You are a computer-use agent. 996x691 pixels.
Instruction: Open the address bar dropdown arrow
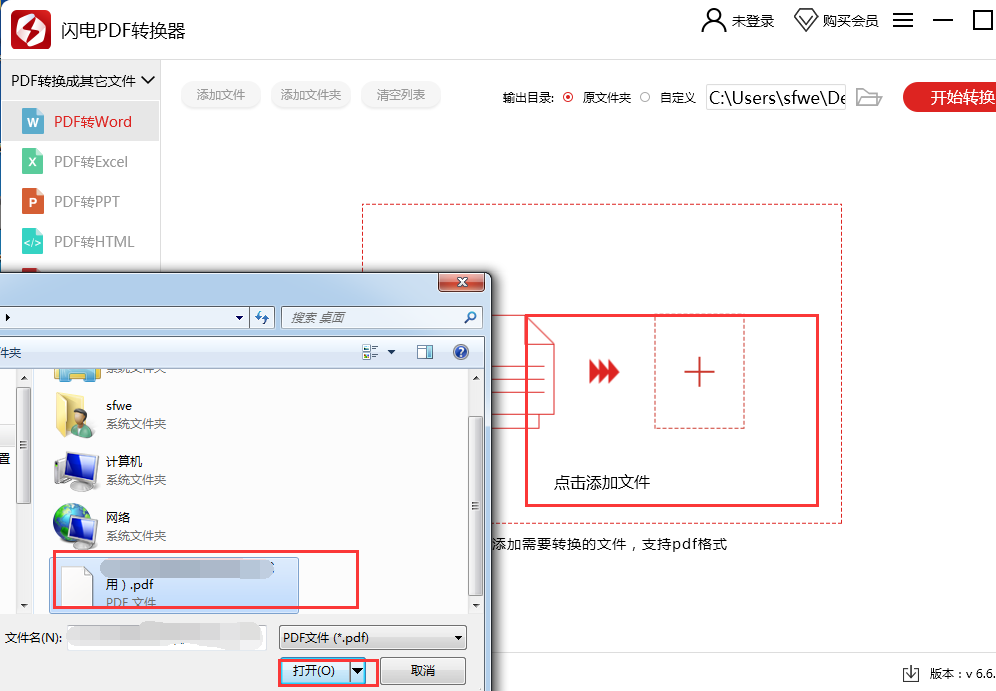[239, 317]
